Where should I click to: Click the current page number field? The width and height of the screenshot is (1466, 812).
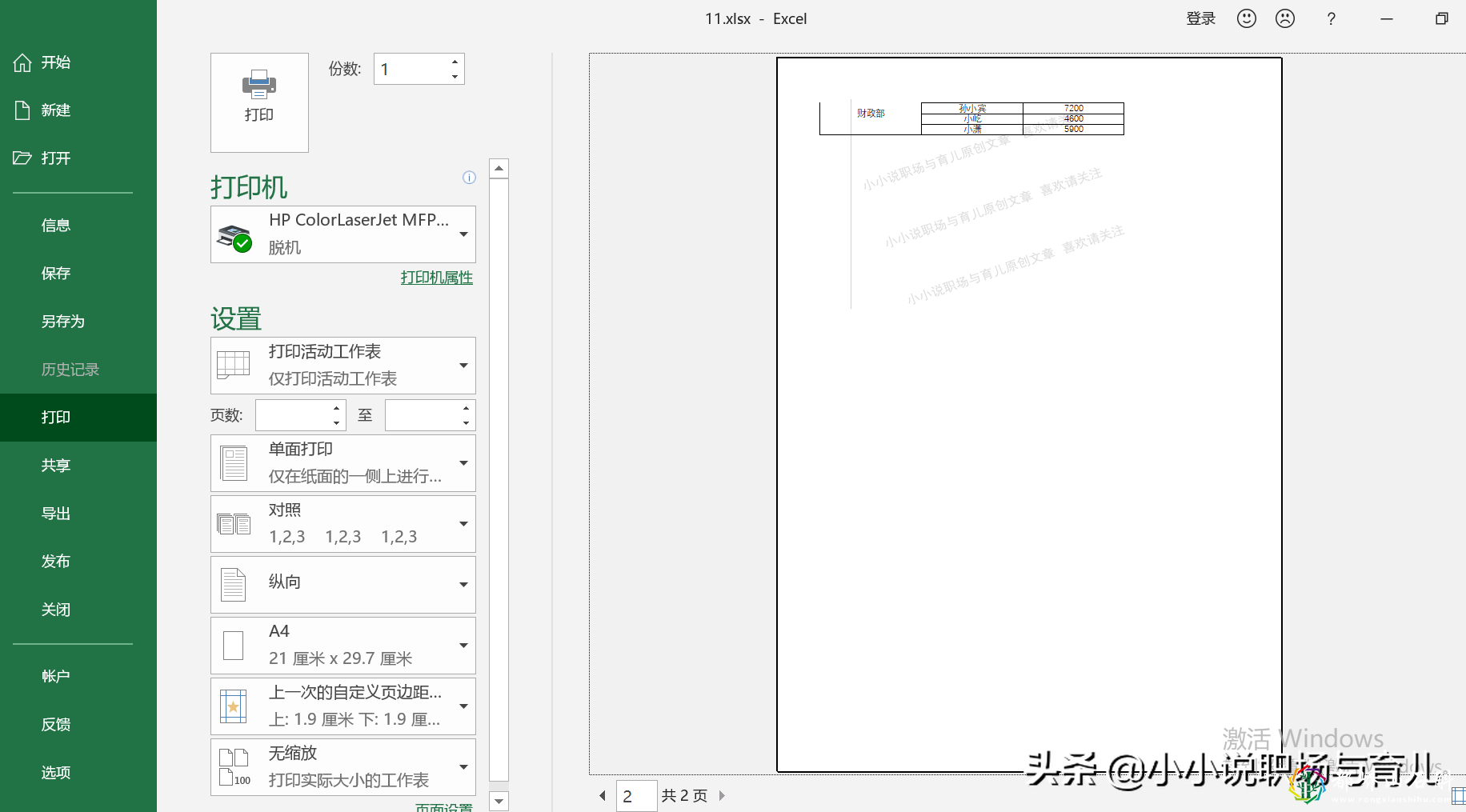click(637, 796)
